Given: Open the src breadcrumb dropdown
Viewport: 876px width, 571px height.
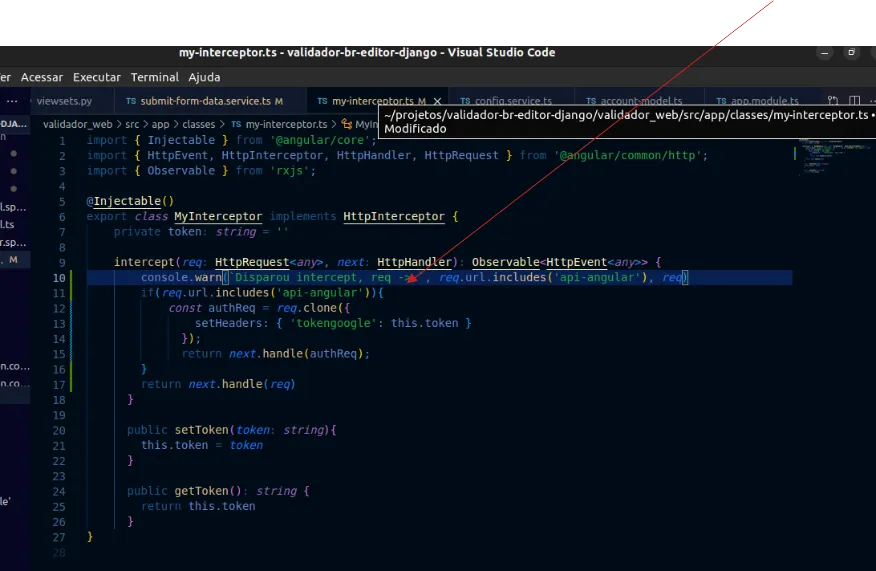Looking at the screenshot, I should (x=132, y=124).
